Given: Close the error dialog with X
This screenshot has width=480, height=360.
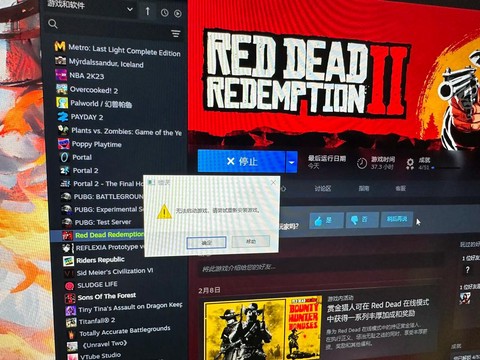Looking at the screenshot, I should 273,182.
